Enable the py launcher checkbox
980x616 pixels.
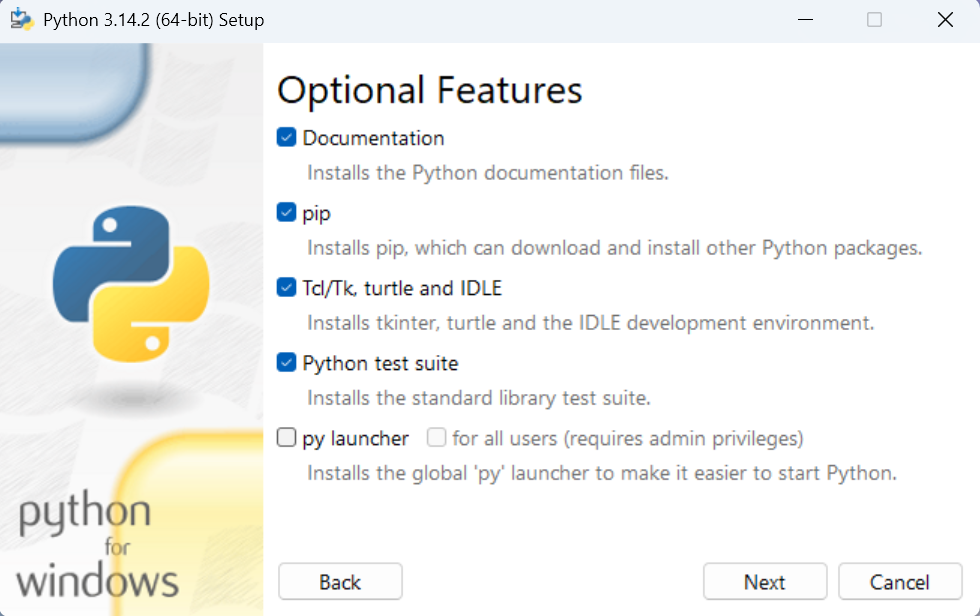(287, 438)
